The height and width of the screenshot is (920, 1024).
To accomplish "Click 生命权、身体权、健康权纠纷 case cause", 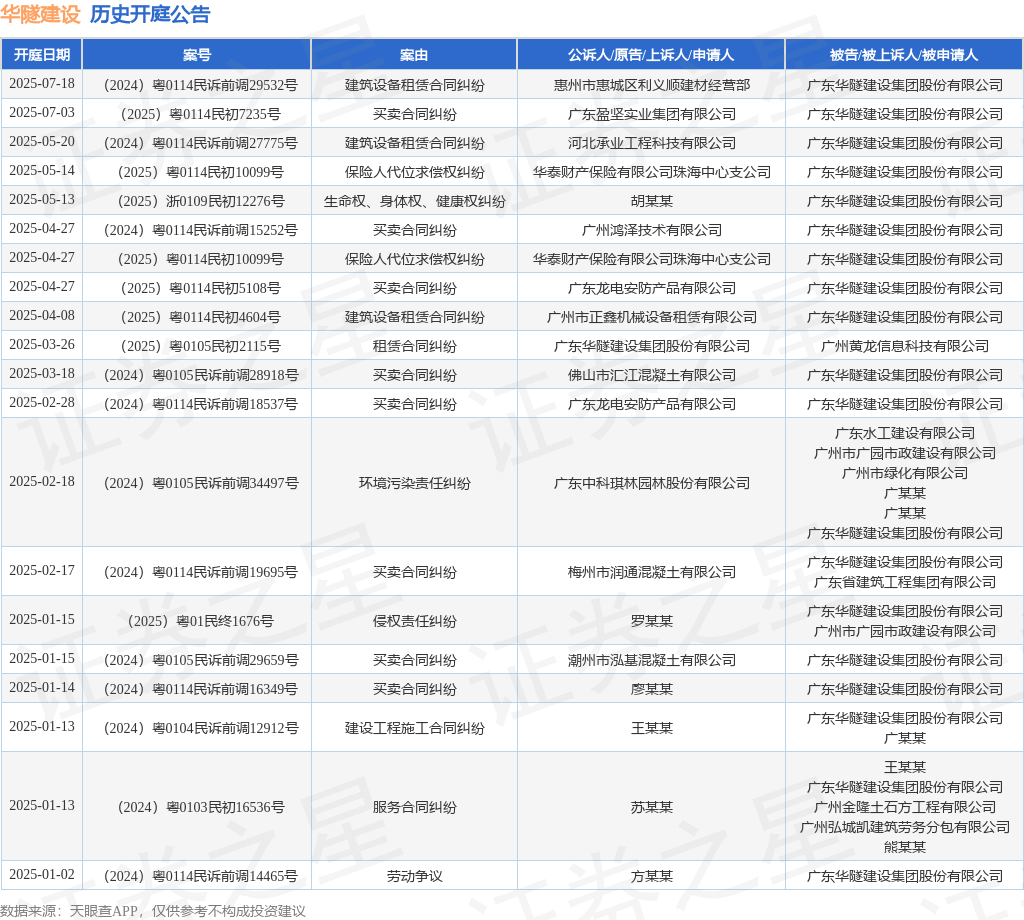I will point(415,201).
